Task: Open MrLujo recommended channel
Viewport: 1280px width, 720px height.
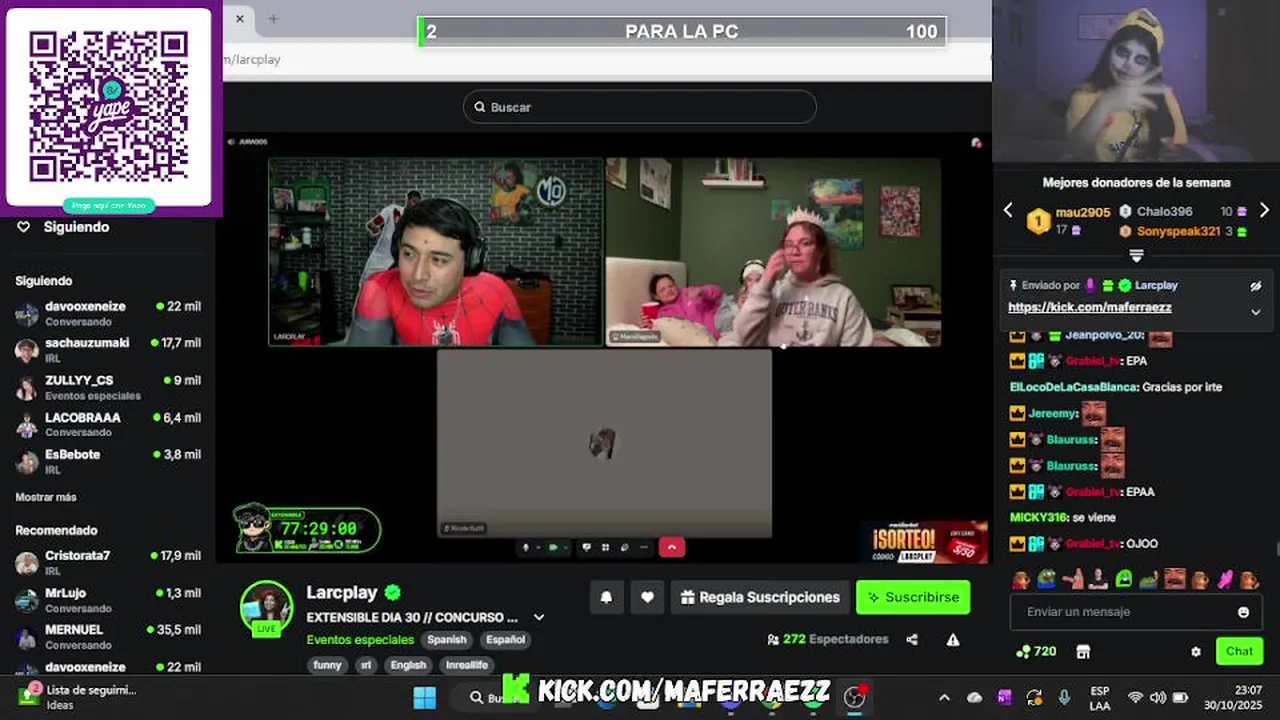Action: pos(108,600)
